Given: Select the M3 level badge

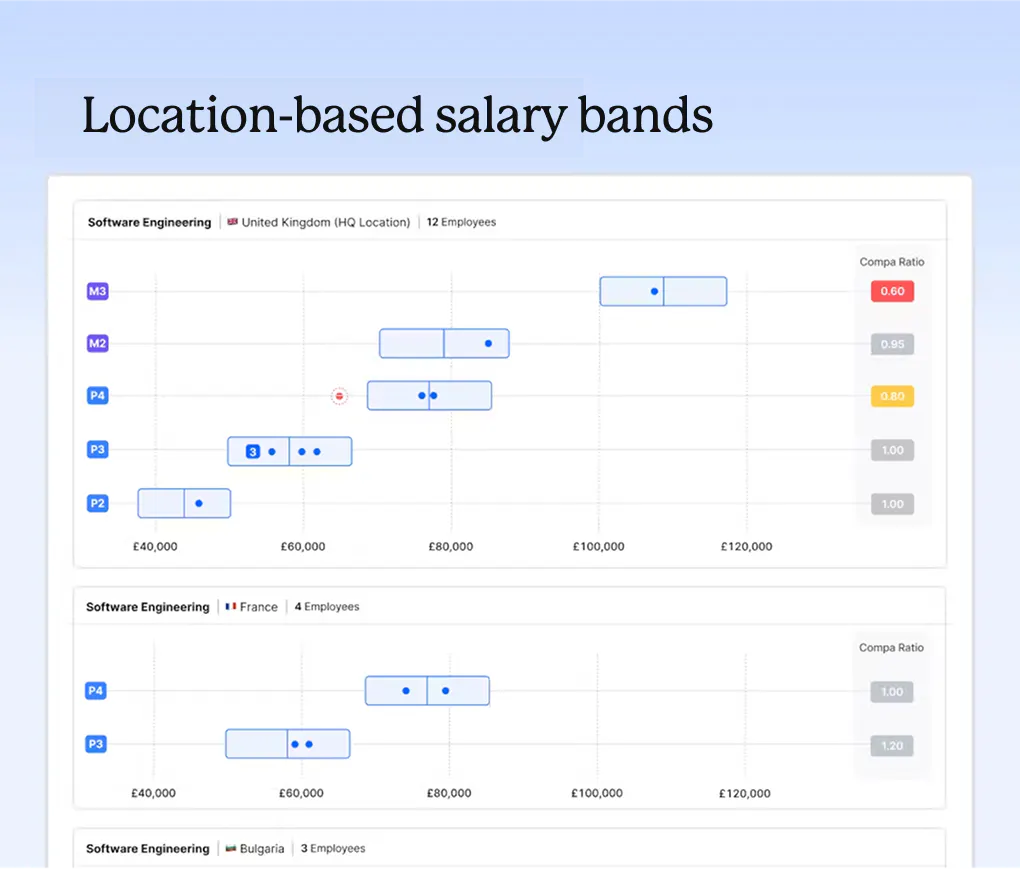Looking at the screenshot, I should click(x=97, y=290).
